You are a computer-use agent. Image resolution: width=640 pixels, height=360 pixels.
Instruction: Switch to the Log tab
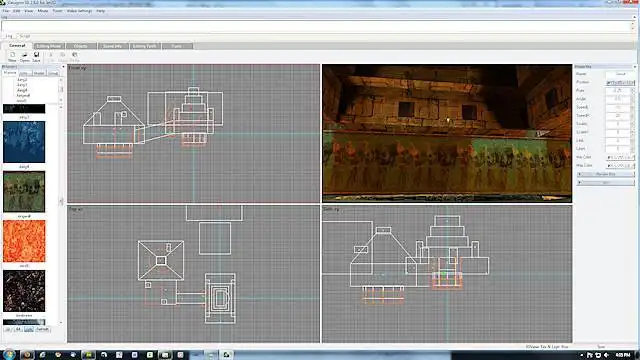coord(9,36)
